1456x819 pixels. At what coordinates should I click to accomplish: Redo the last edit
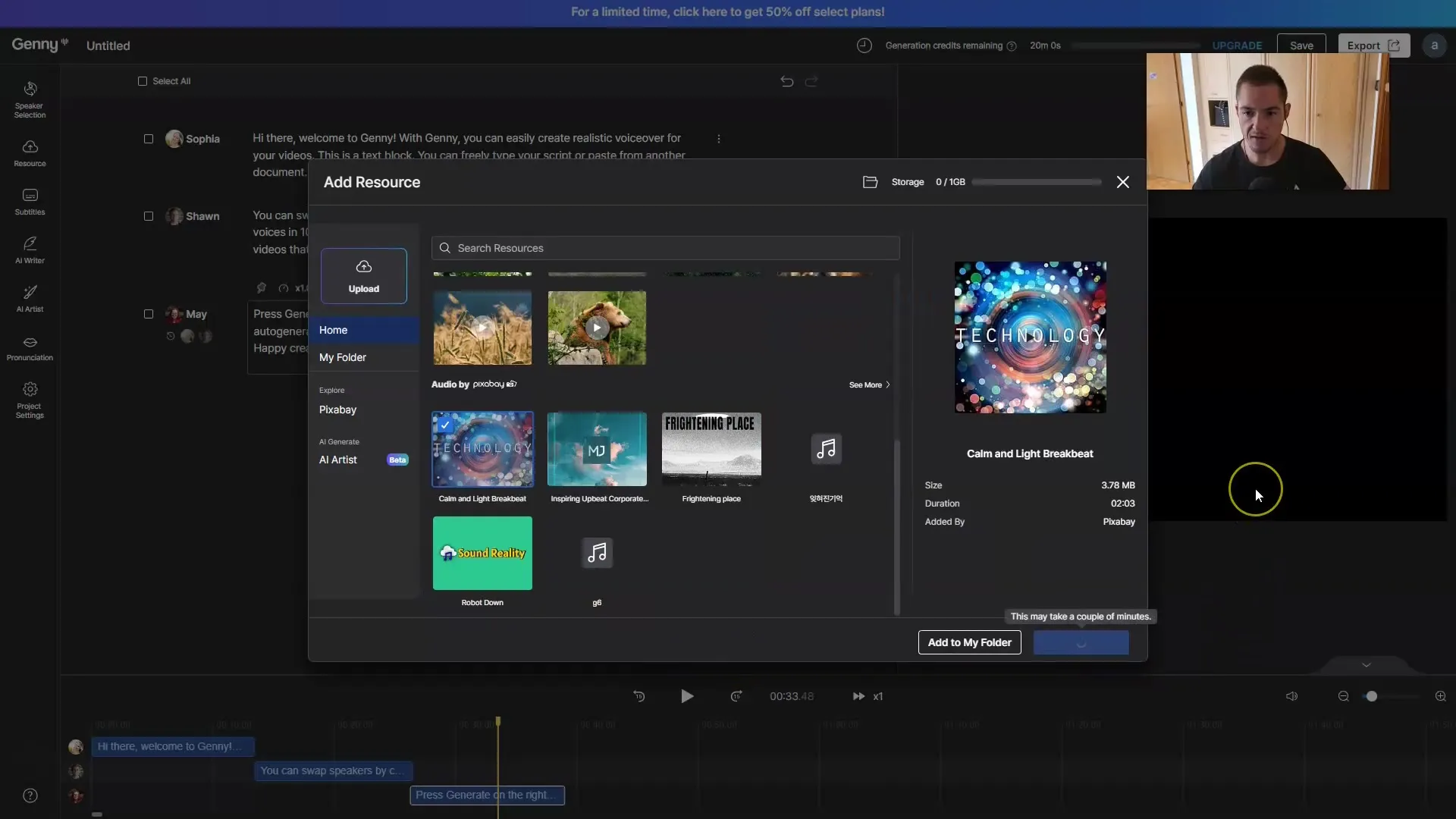click(x=811, y=81)
